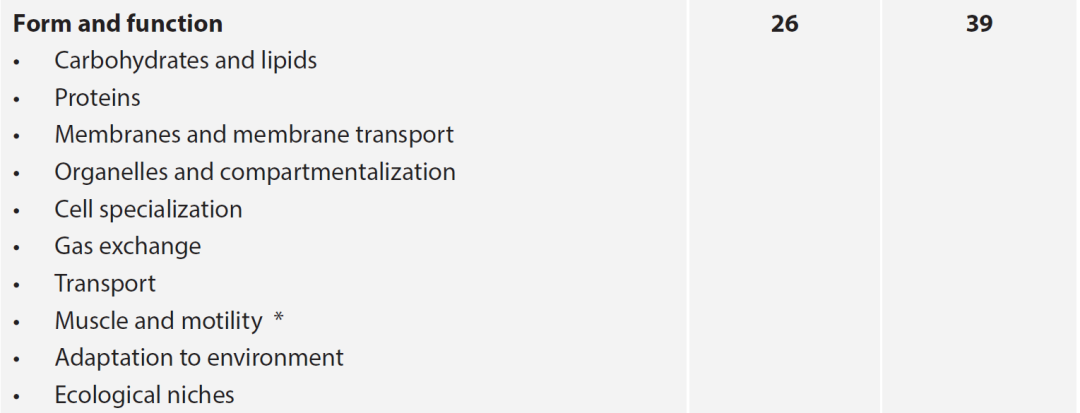Screen dimensions: 1080x413
Task: Click the bullet beside Proteins
Action: click(17, 100)
